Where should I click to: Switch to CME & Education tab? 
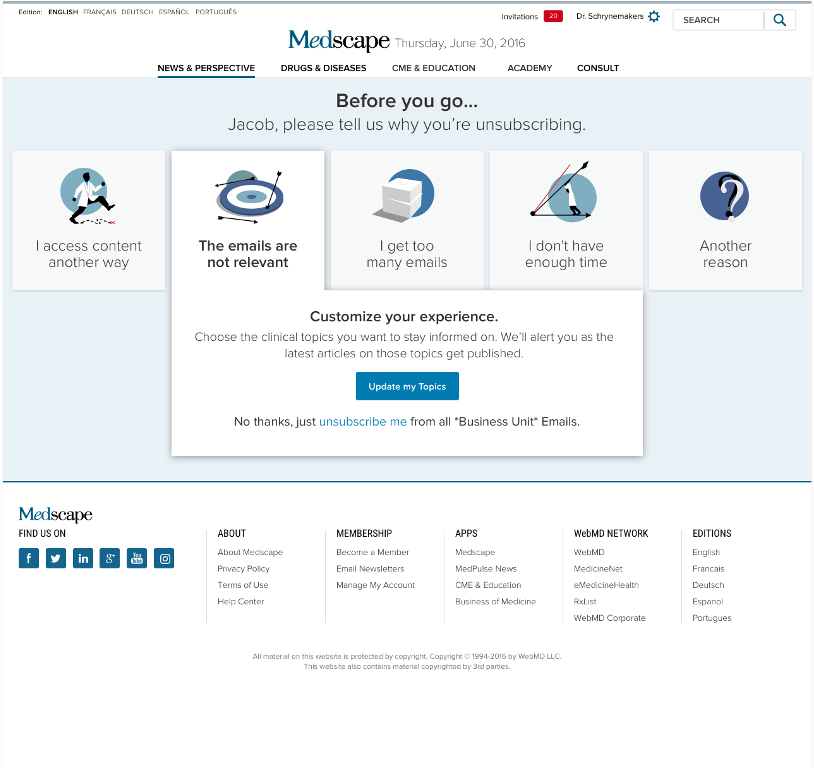(x=434, y=68)
